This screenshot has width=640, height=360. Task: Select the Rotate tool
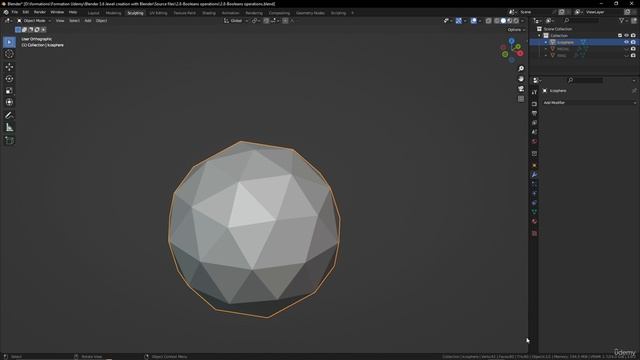coord(9,78)
